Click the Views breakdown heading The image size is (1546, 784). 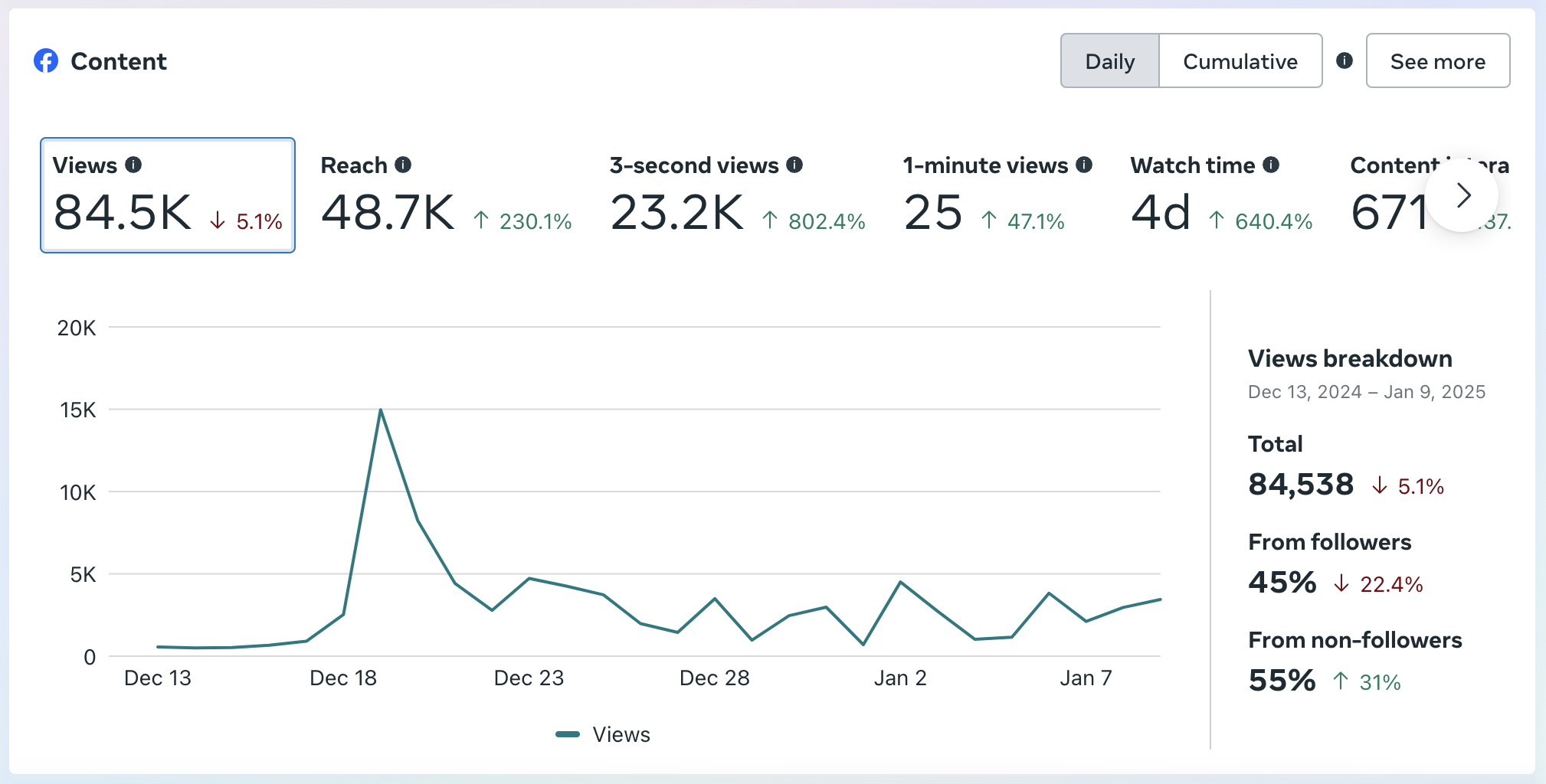tap(1350, 358)
